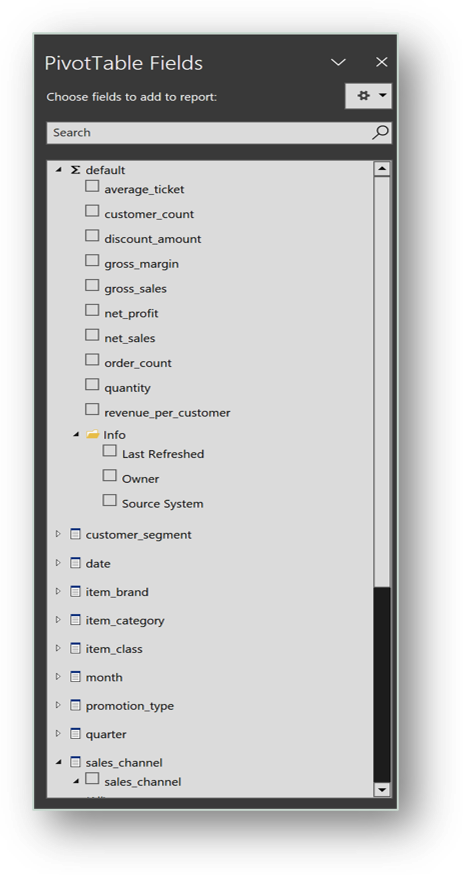The image size is (463, 875).
Task: Select the customer_segment table label
Action: point(138,535)
